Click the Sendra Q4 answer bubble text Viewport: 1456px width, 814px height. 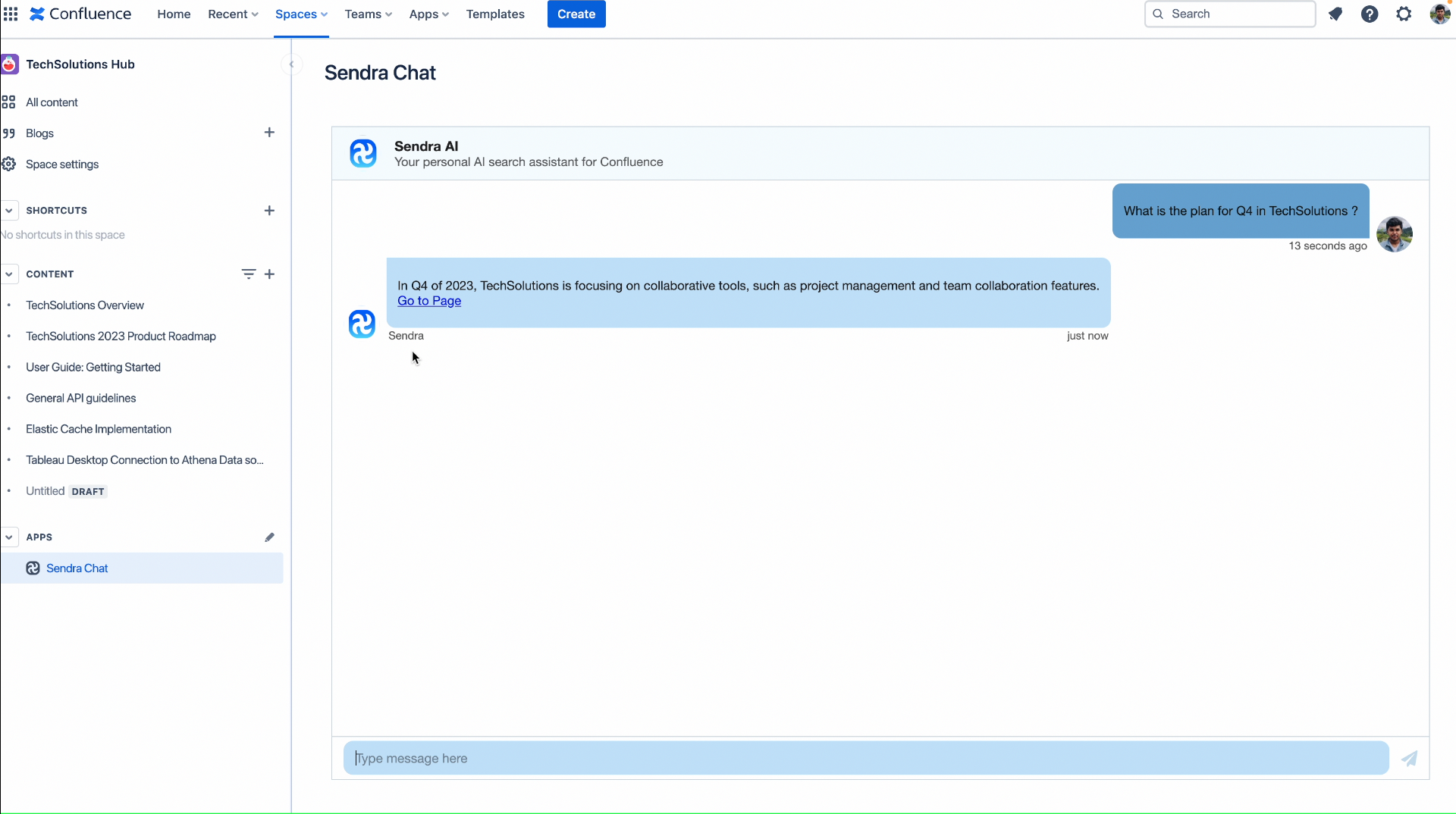point(748,286)
